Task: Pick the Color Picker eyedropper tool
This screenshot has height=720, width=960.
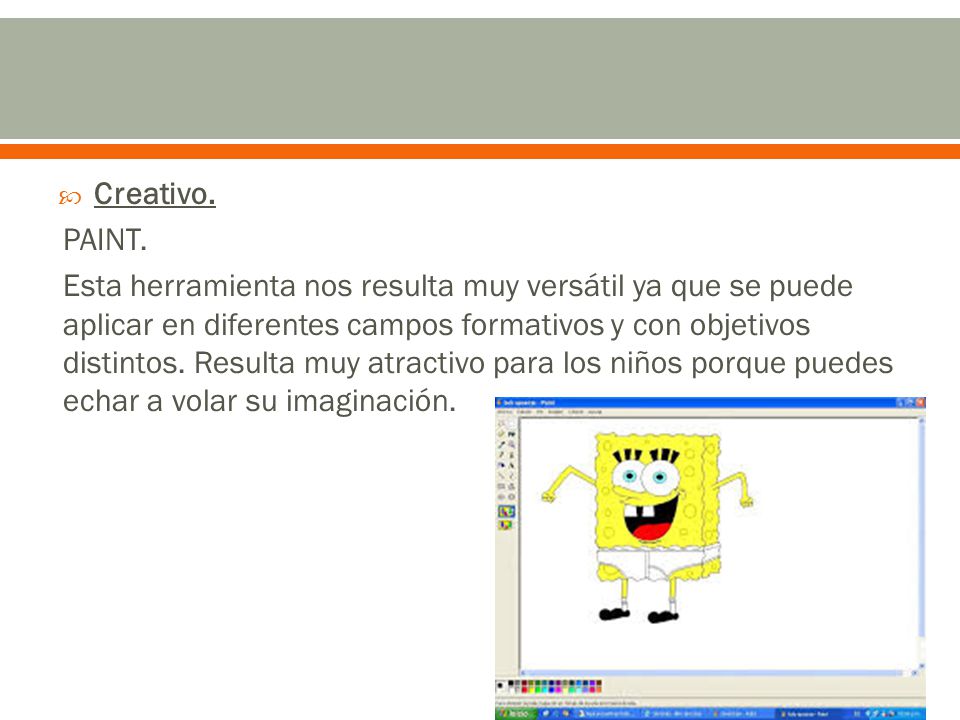Action: pos(501,444)
